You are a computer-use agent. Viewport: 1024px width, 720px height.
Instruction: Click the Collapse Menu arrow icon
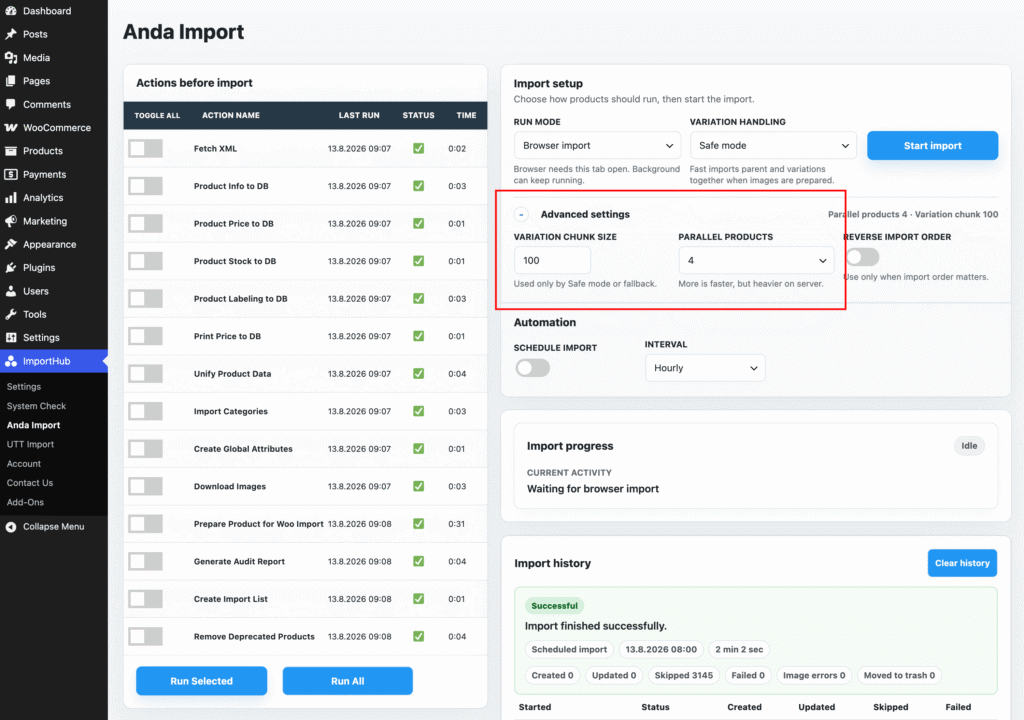coord(10,527)
